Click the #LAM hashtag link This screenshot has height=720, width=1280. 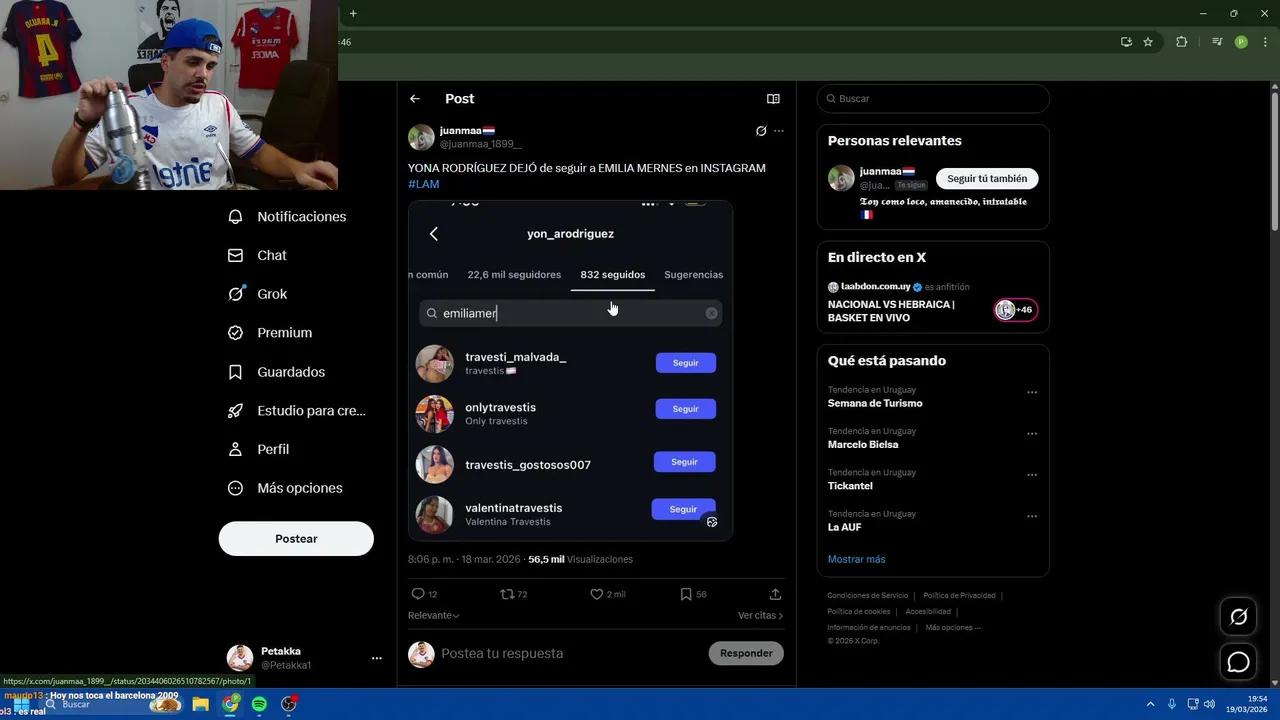click(x=423, y=184)
